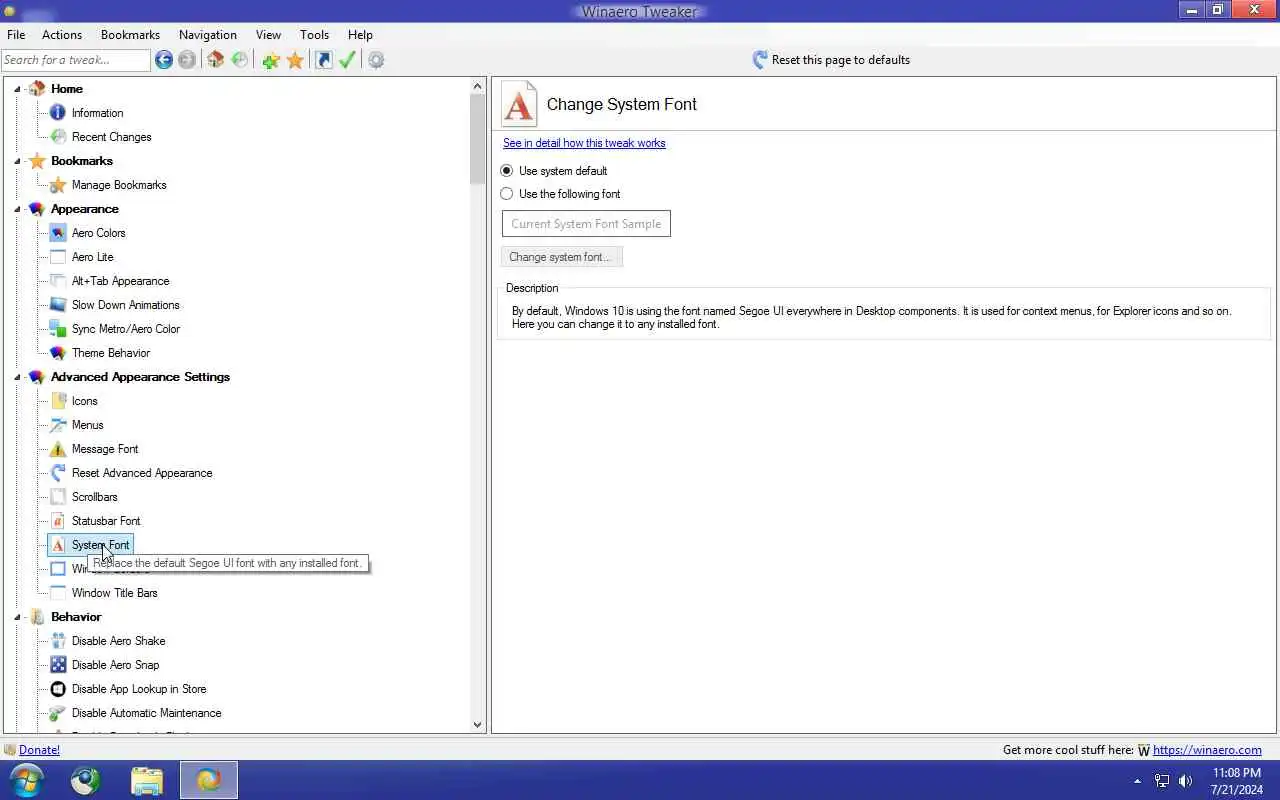Click the grey Forward arrow toolbar icon

click(x=187, y=60)
